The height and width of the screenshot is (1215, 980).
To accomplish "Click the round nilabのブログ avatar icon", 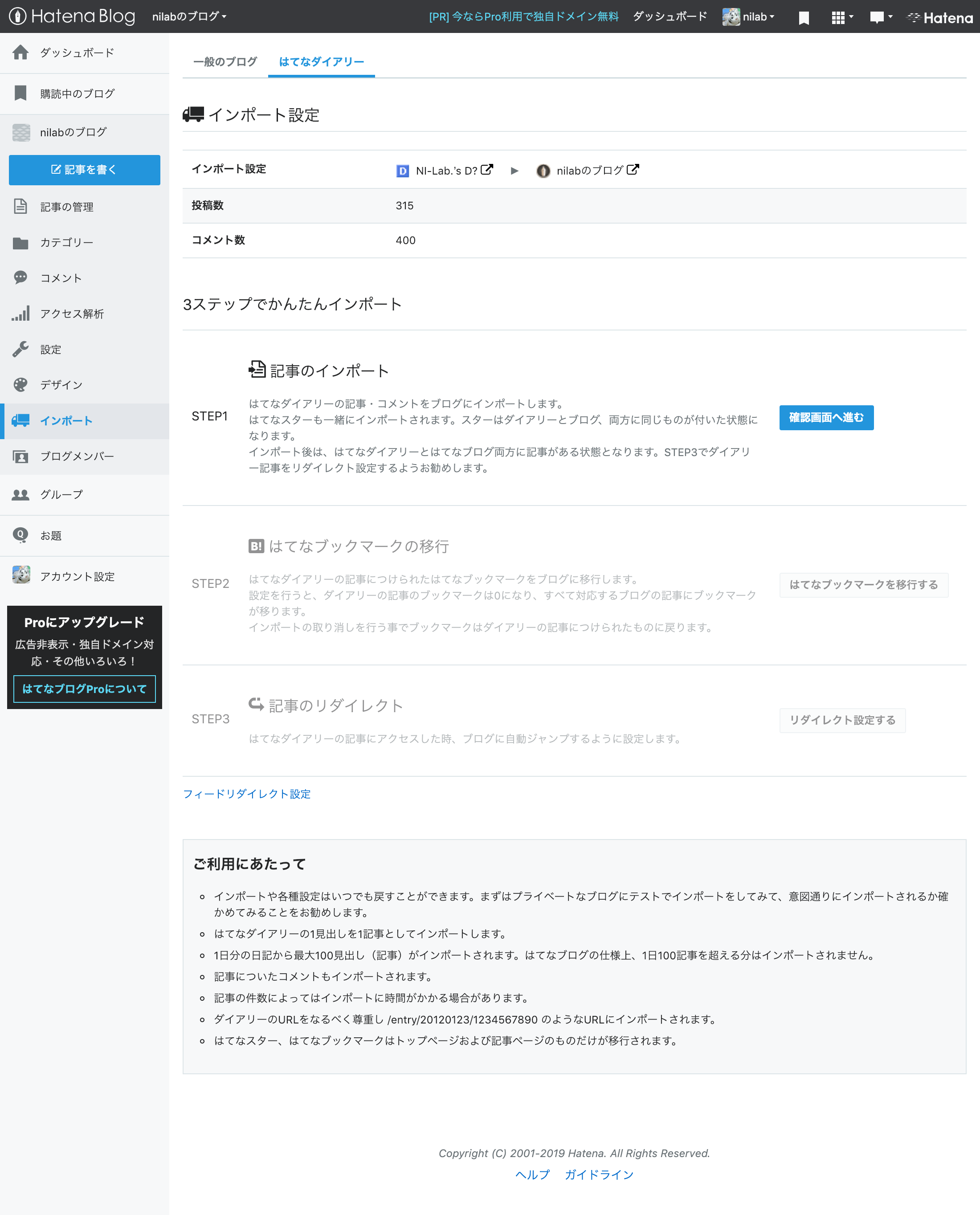I will pyautogui.click(x=543, y=171).
